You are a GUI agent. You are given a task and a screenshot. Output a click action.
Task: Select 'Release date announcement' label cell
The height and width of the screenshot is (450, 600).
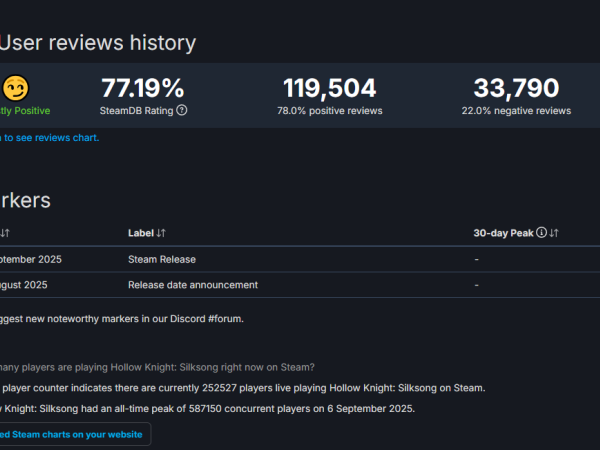pos(193,285)
